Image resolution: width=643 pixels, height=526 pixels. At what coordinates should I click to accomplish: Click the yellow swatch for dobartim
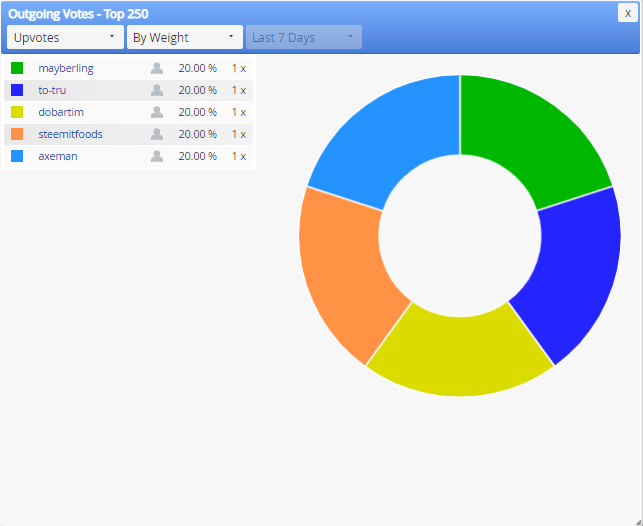pos(17,112)
